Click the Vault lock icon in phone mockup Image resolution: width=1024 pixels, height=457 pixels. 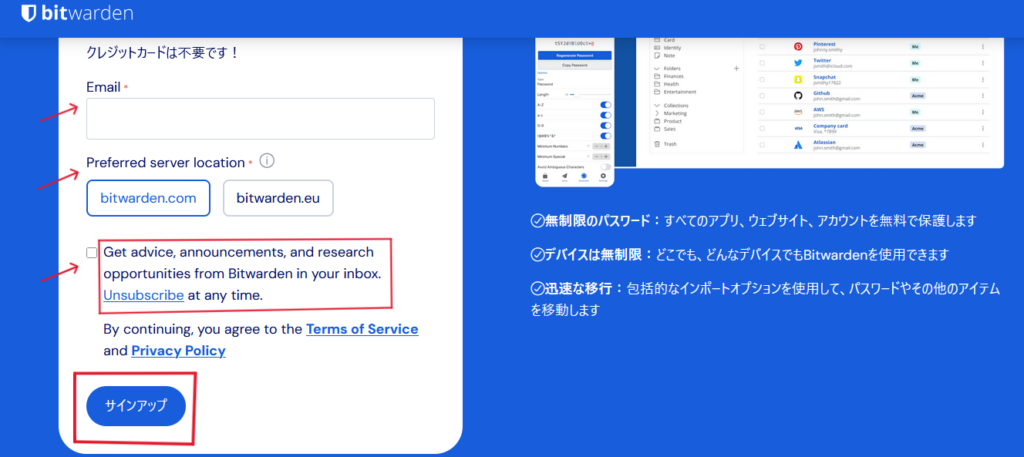tap(545, 176)
